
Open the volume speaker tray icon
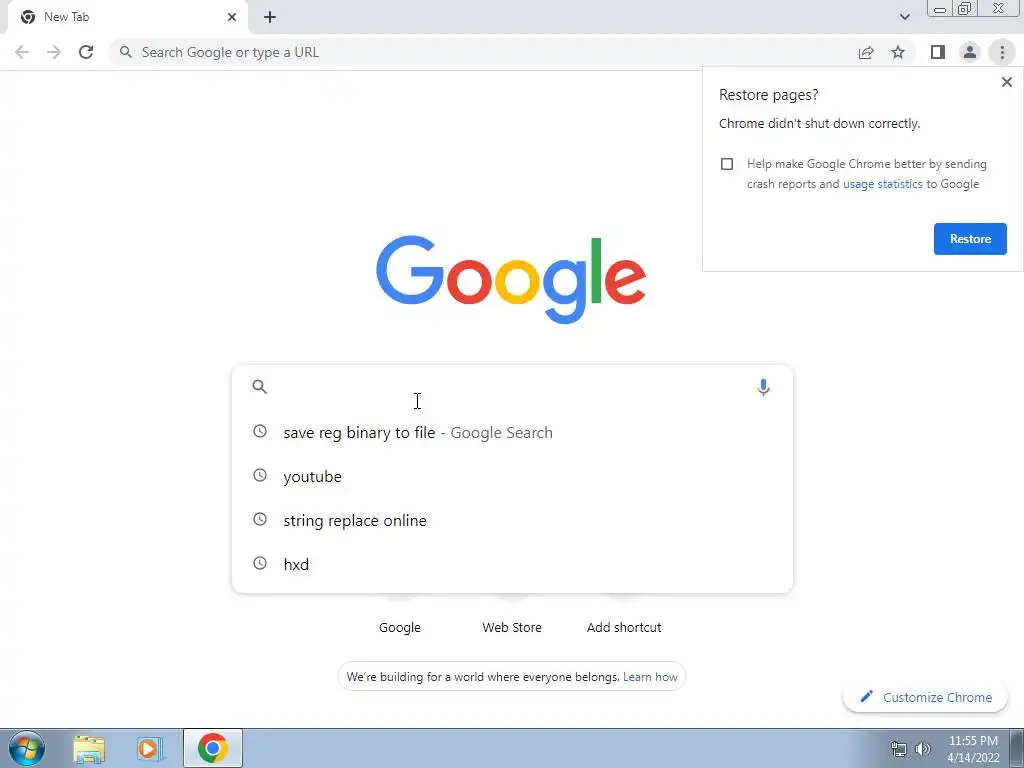(x=923, y=749)
